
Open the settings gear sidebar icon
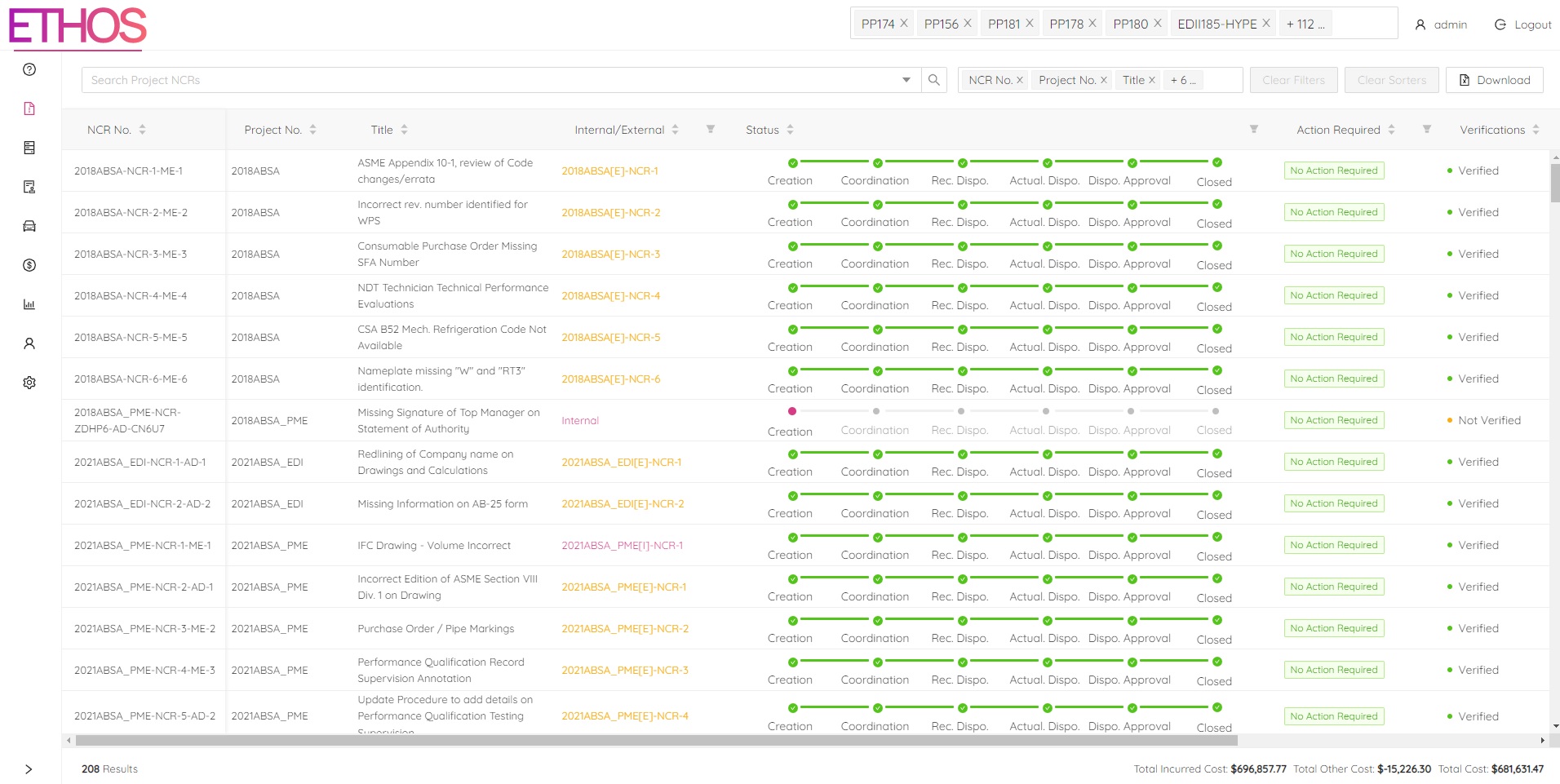[x=29, y=383]
